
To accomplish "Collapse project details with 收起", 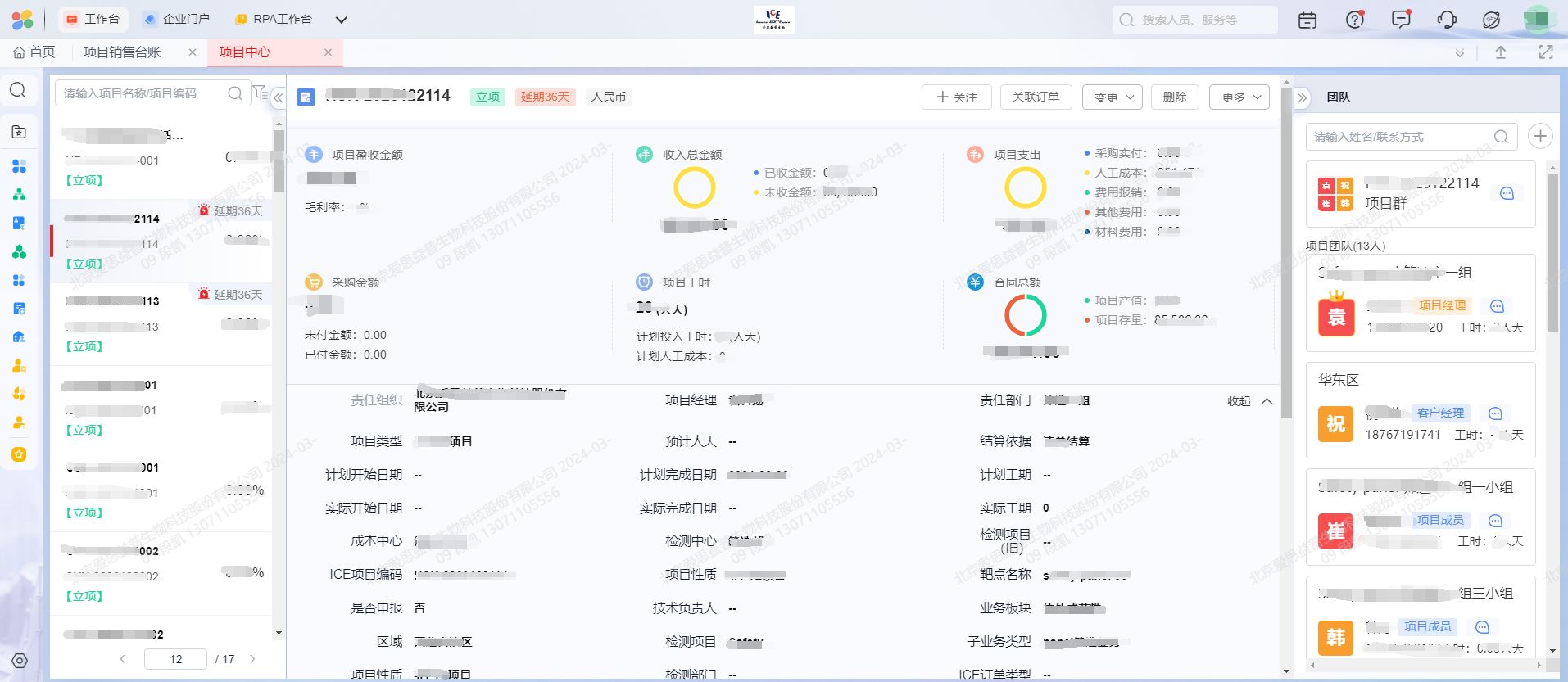I will coord(1249,401).
